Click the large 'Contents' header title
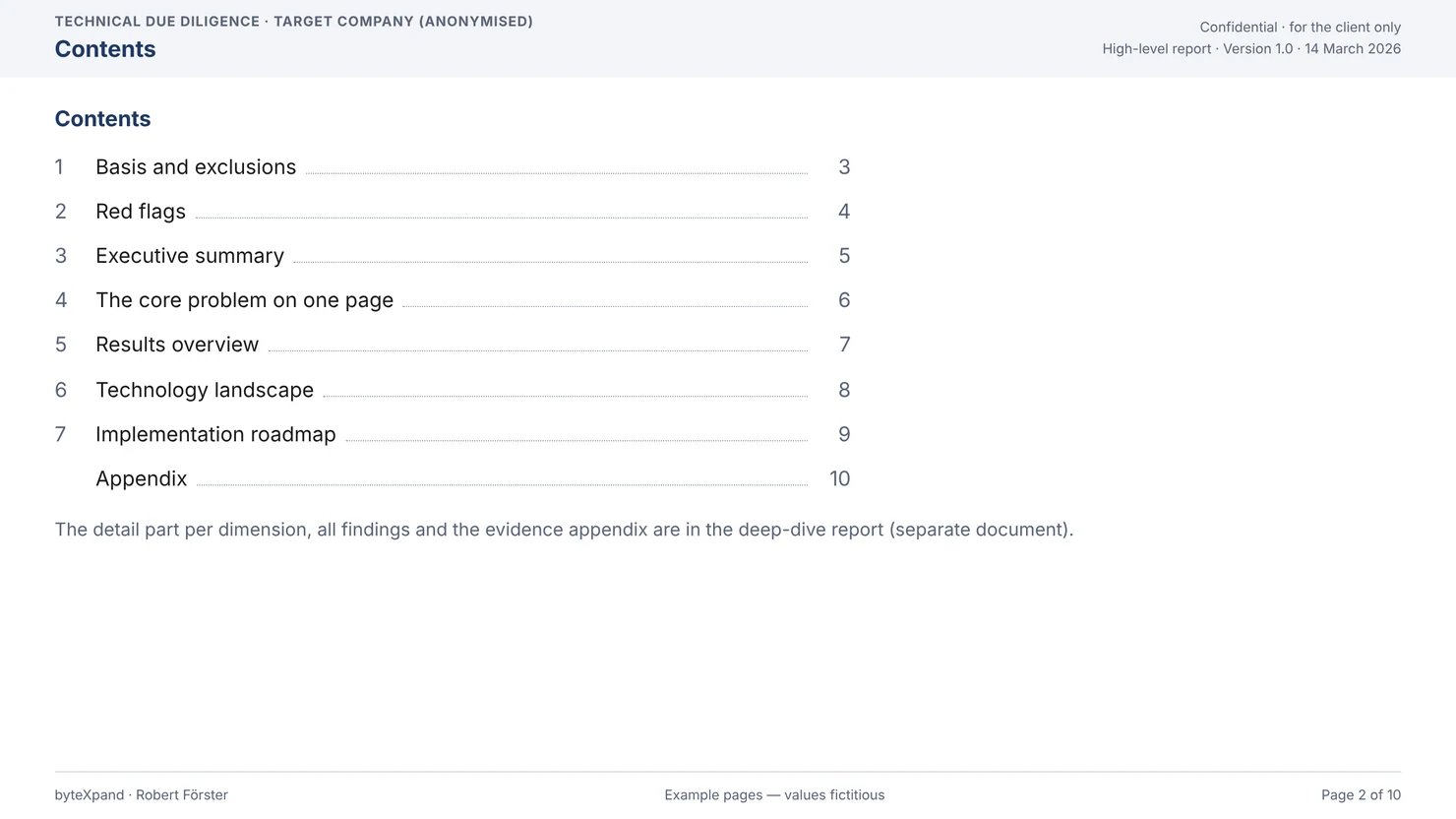This screenshot has width=1456, height=819. coord(105,49)
